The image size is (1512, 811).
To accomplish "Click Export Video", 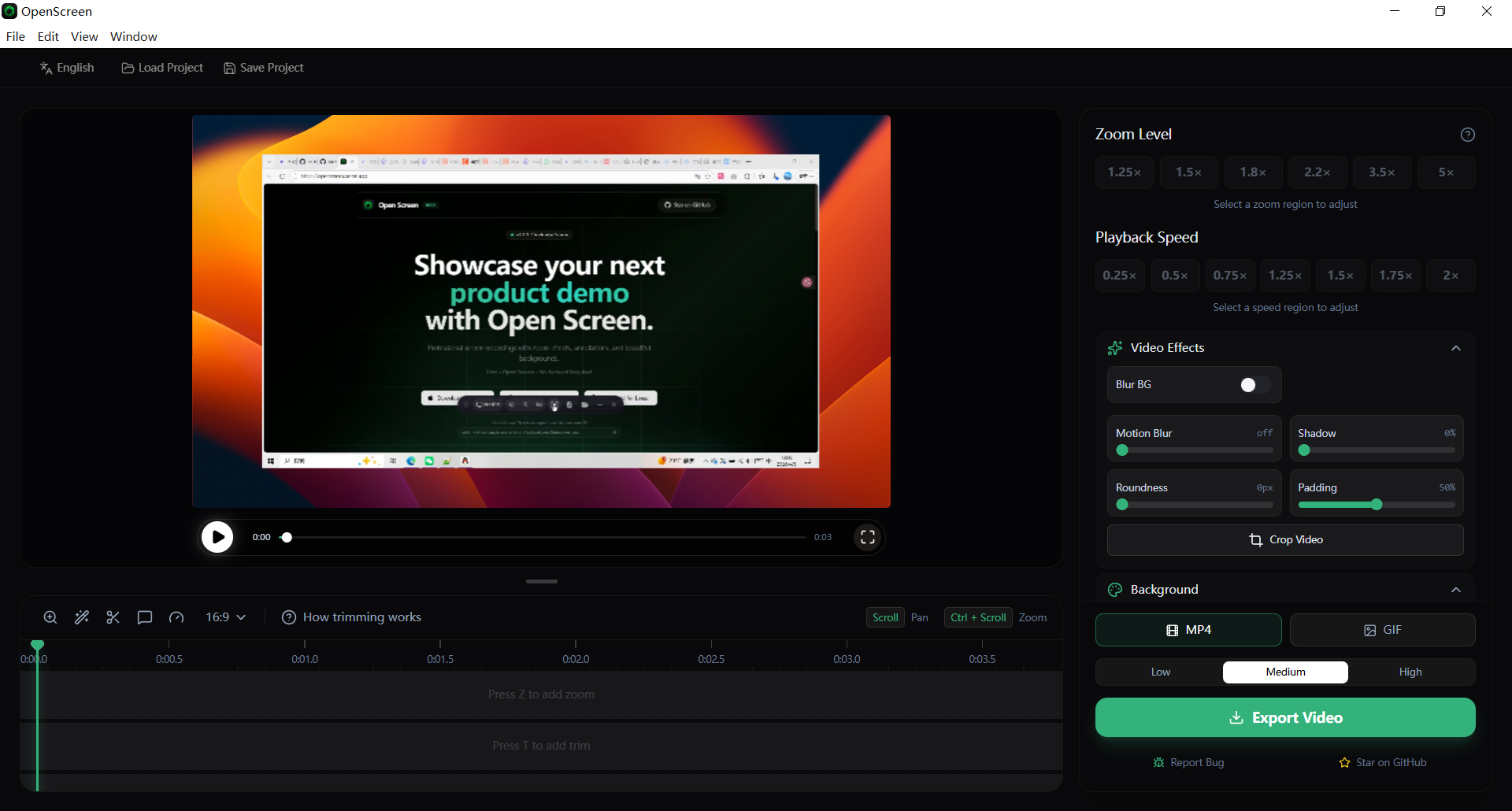I will coord(1285,717).
